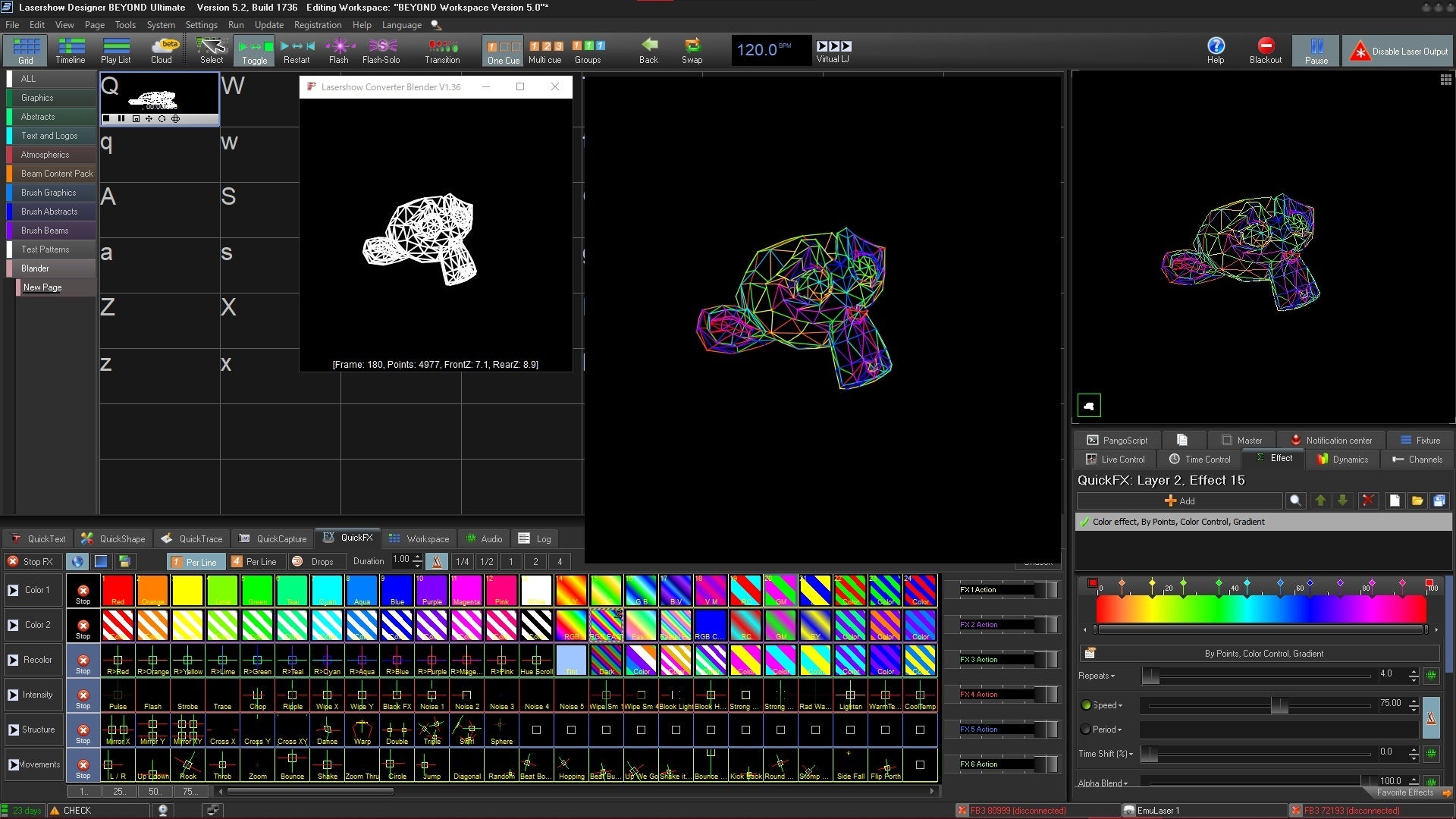Click the red X delete effect icon
This screenshot has height=819, width=1456.
point(1368,500)
